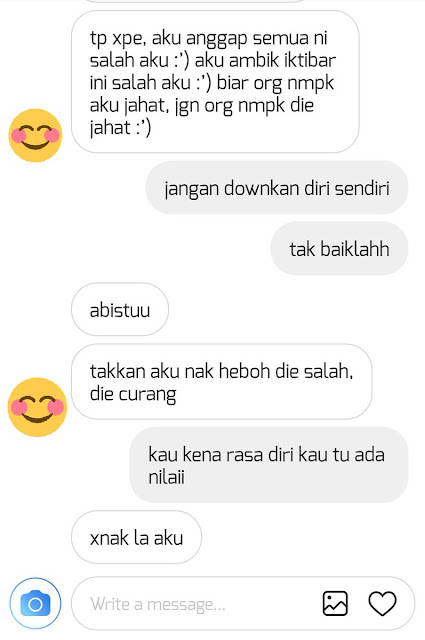Open the smiley avatar beside 'die curang' message
The width and height of the screenshot is (425, 640).
[x=37, y=407]
